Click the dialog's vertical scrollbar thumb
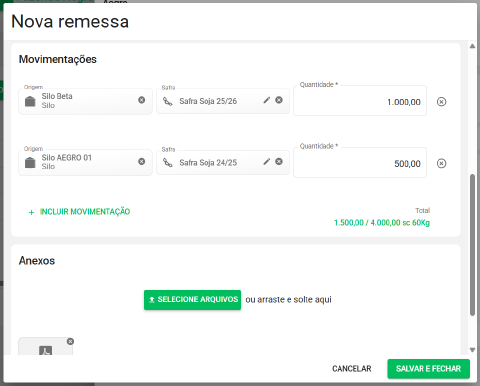The height and width of the screenshot is (386, 480). pyautogui.click(x=472, y=244)
